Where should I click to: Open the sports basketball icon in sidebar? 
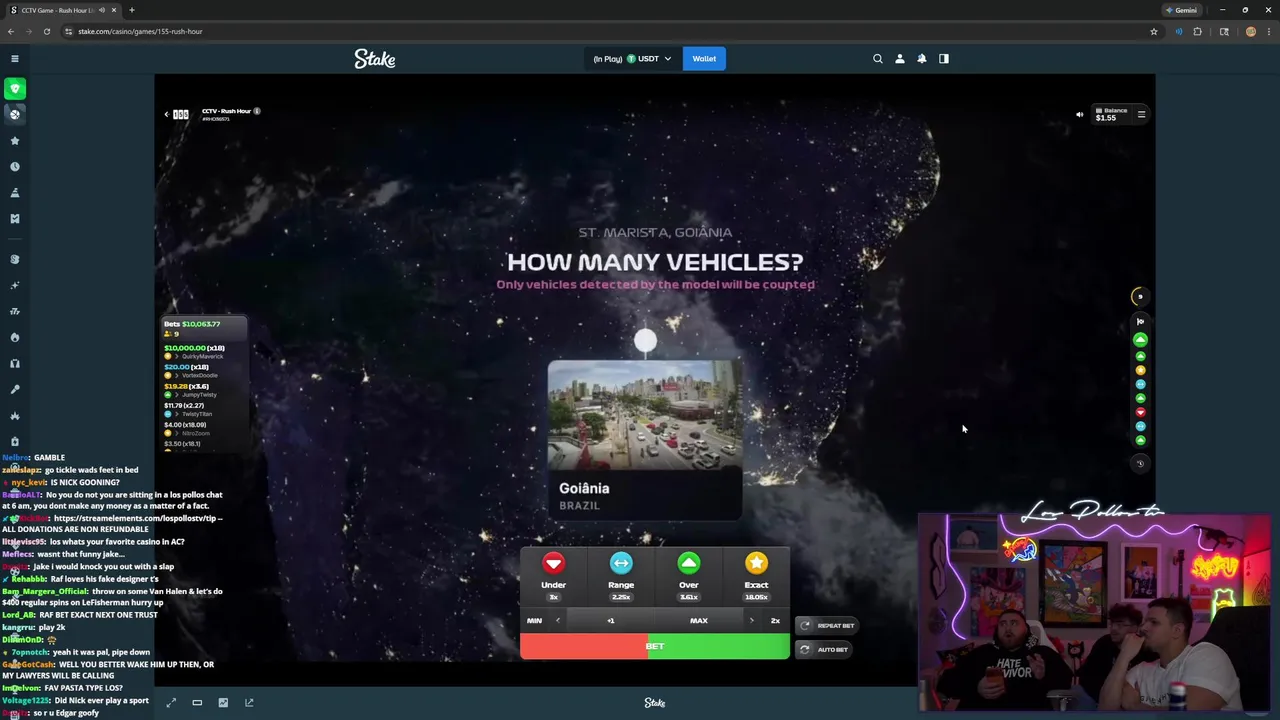15,114
